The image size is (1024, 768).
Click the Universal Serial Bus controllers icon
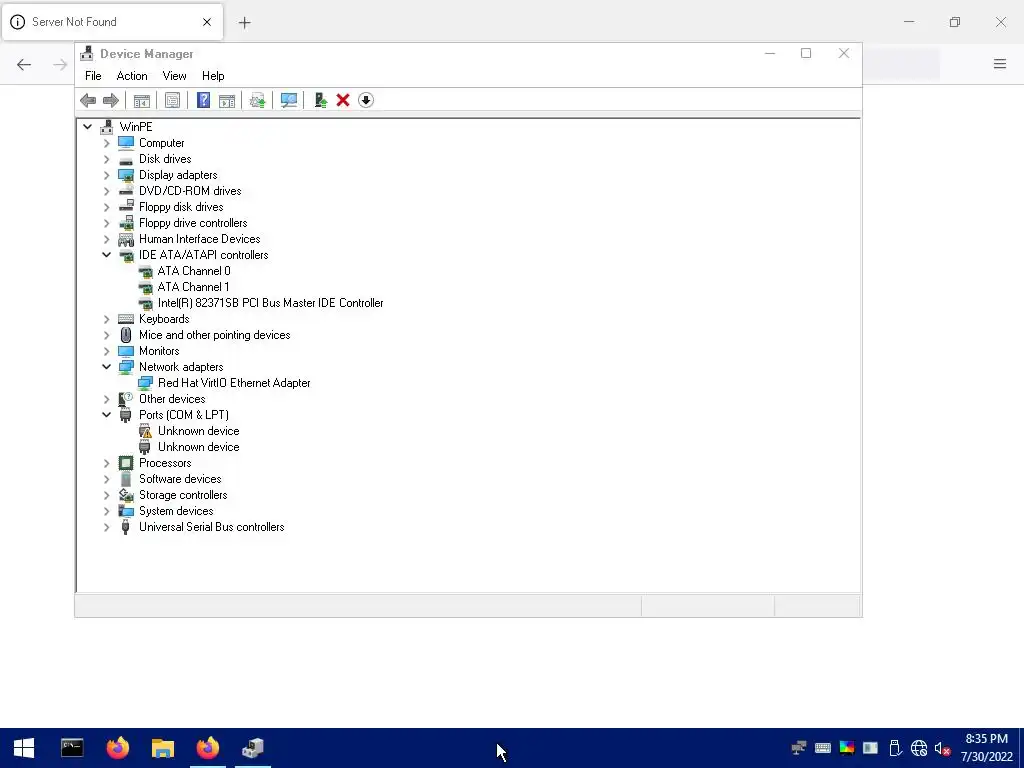[125, 527]
